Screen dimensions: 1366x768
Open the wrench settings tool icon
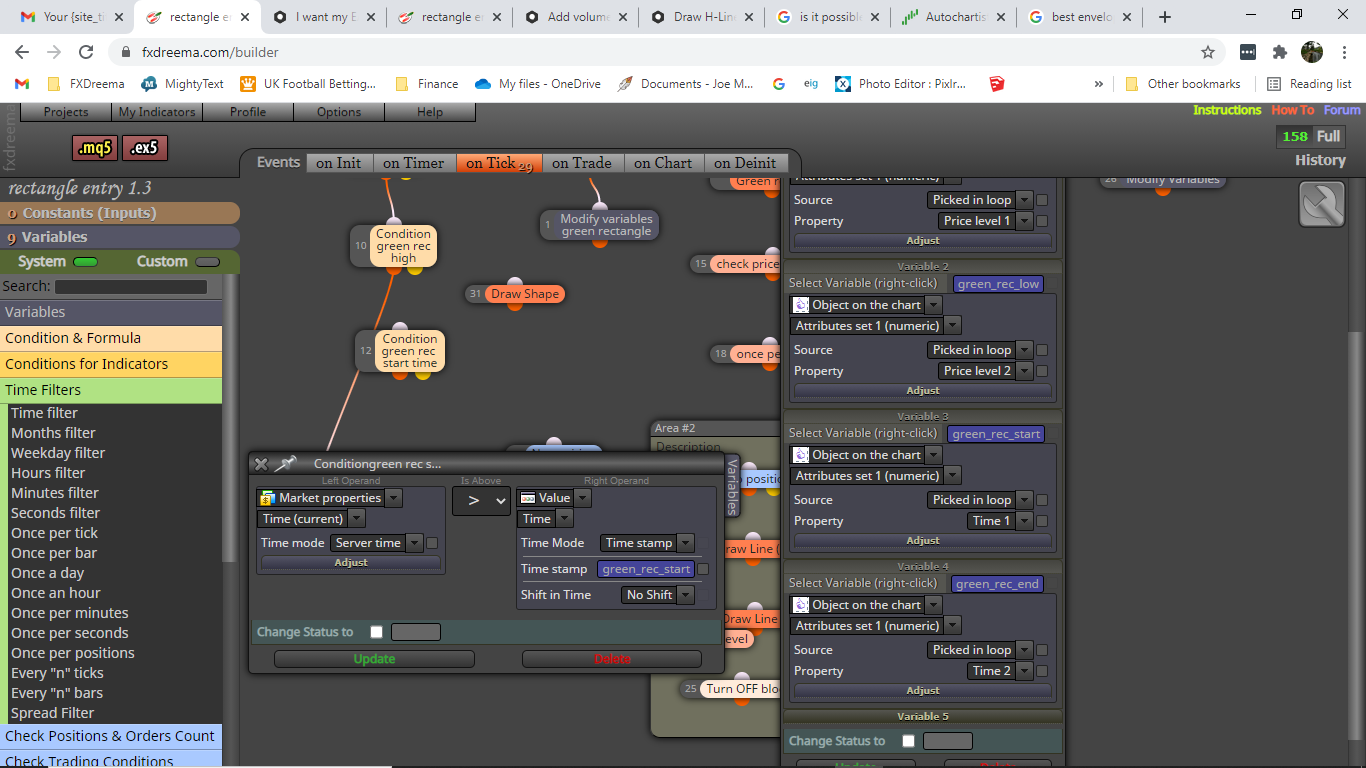click(x=1322, y=204)
